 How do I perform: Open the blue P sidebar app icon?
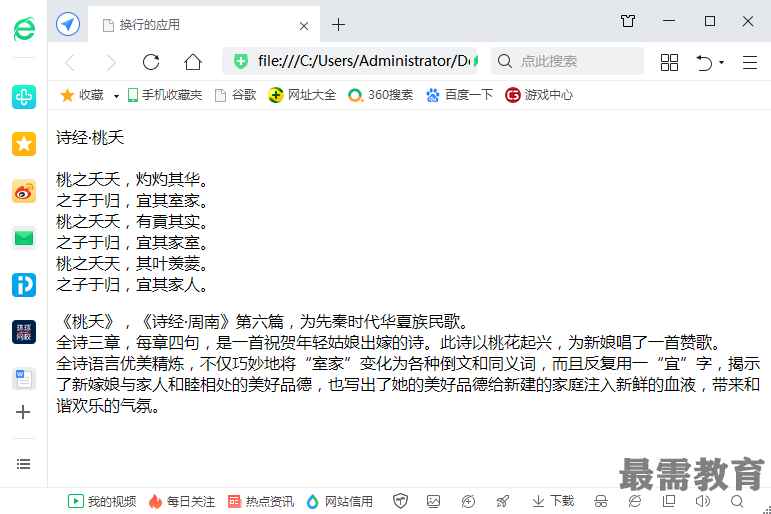click(x=24, y=285)
